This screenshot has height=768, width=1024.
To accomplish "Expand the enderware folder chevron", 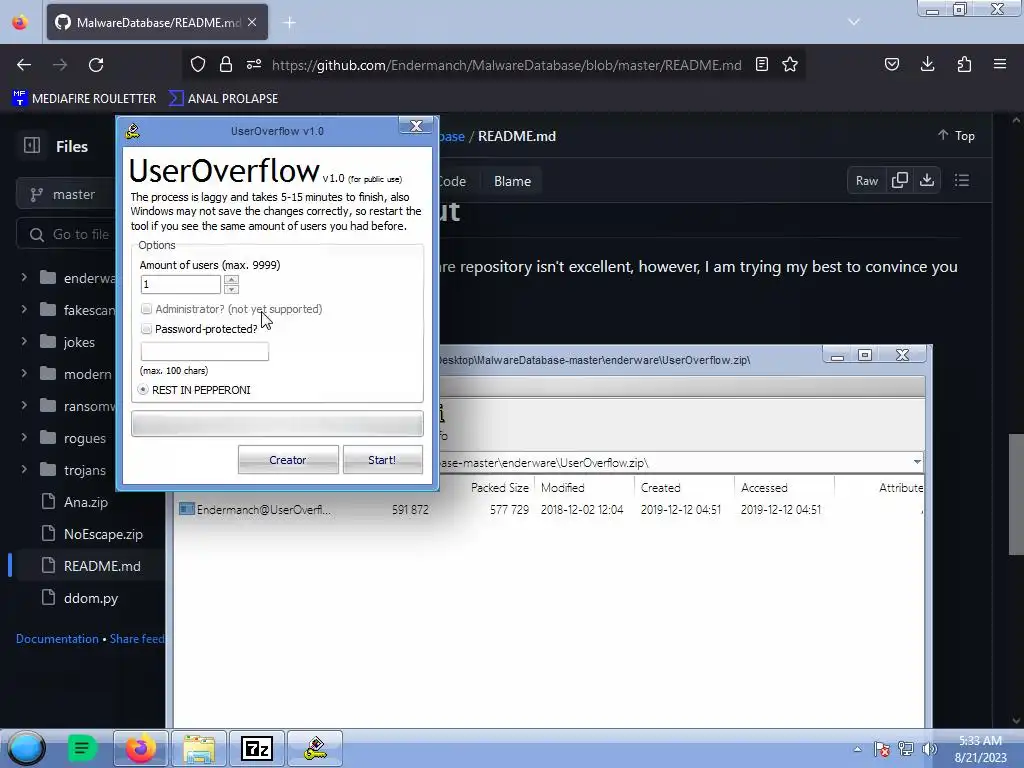I will pyautogui.click(x=24, y=278).
